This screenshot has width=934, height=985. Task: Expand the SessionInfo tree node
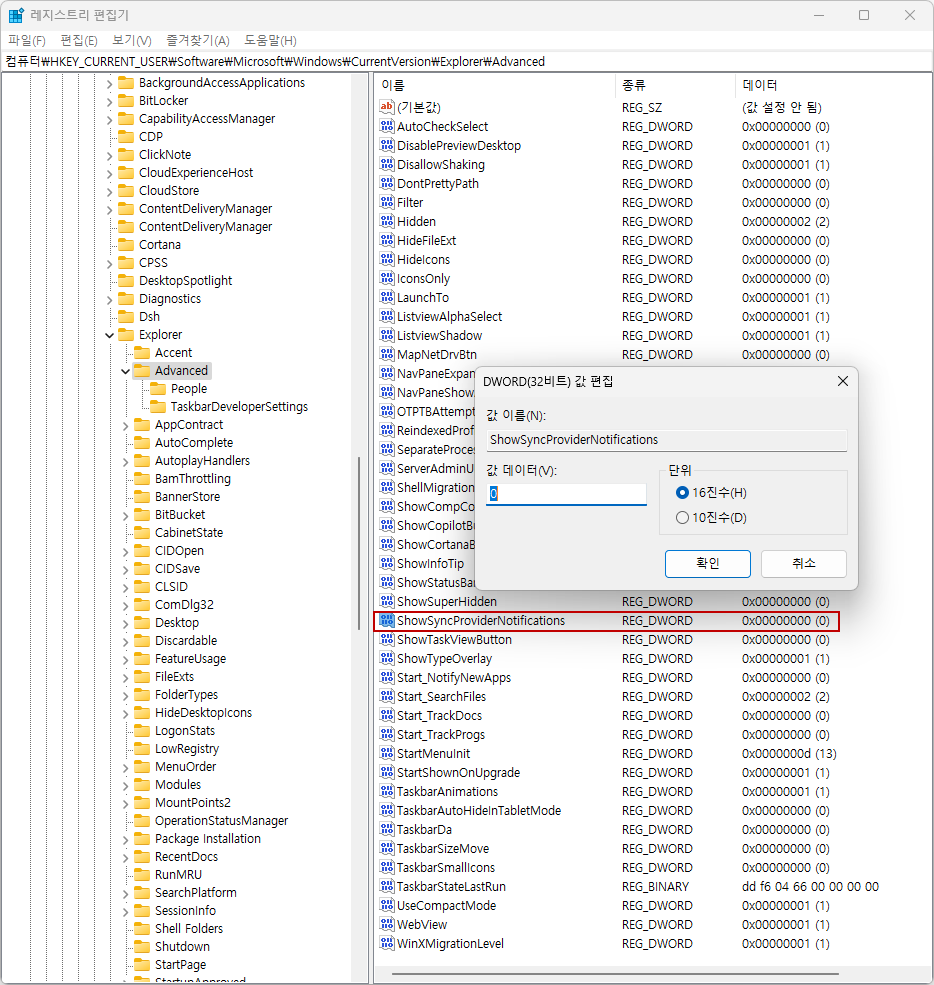pyautogui.click(x=126, y=912)
